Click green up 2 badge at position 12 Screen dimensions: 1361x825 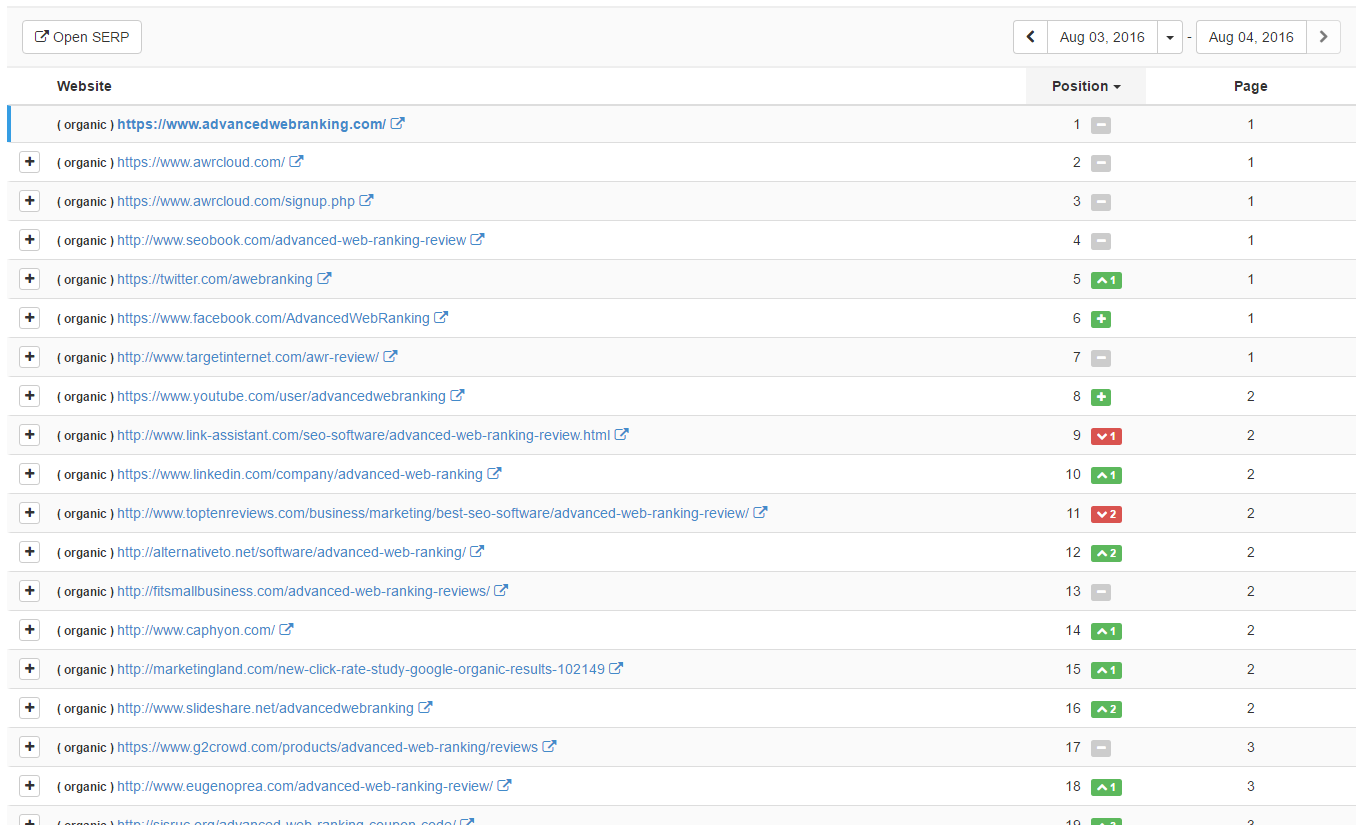click(1106, 553)
